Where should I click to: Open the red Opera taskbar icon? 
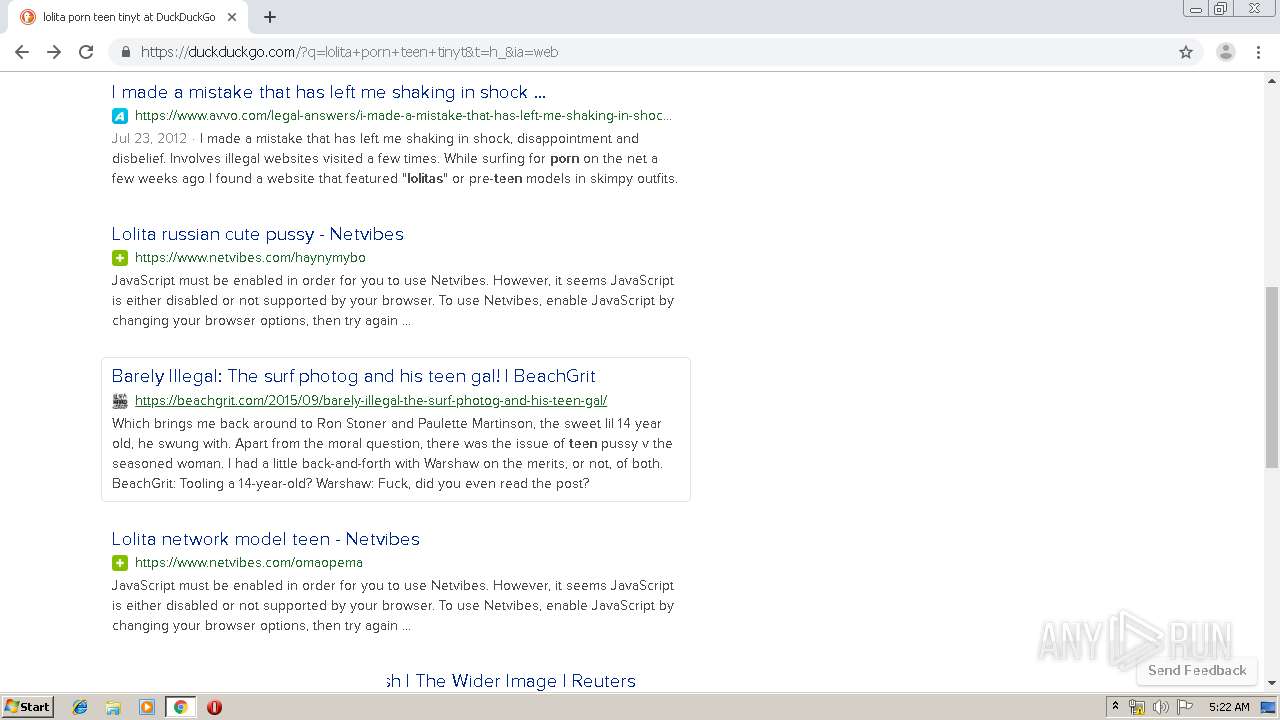(x=214, y=707)
